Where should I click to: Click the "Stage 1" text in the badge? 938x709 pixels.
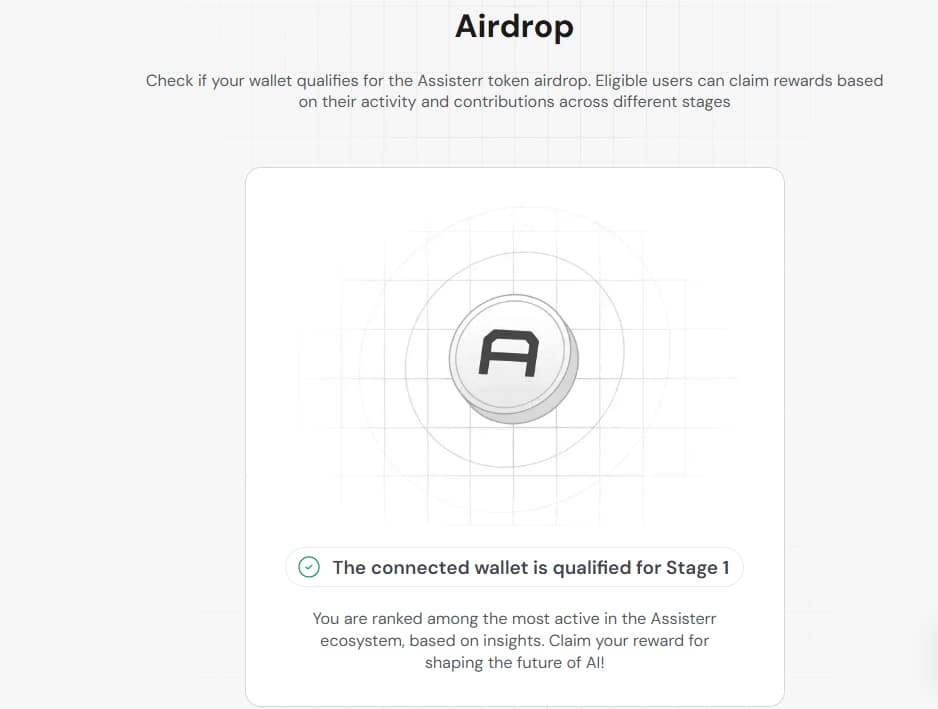pyautogui.click(x=698, y=568)
